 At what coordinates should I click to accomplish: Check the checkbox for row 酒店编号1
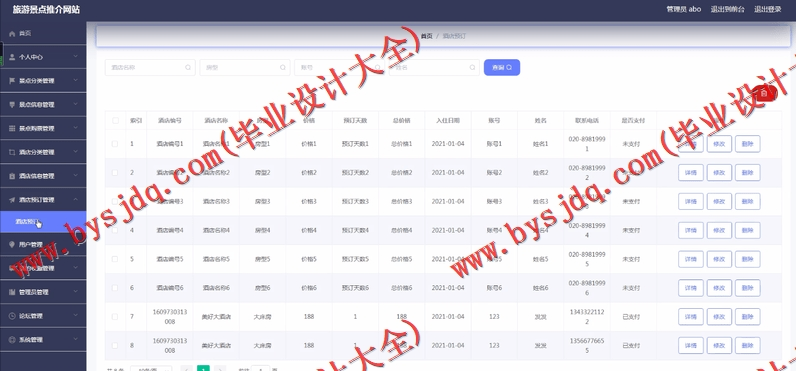pos(115,144)
